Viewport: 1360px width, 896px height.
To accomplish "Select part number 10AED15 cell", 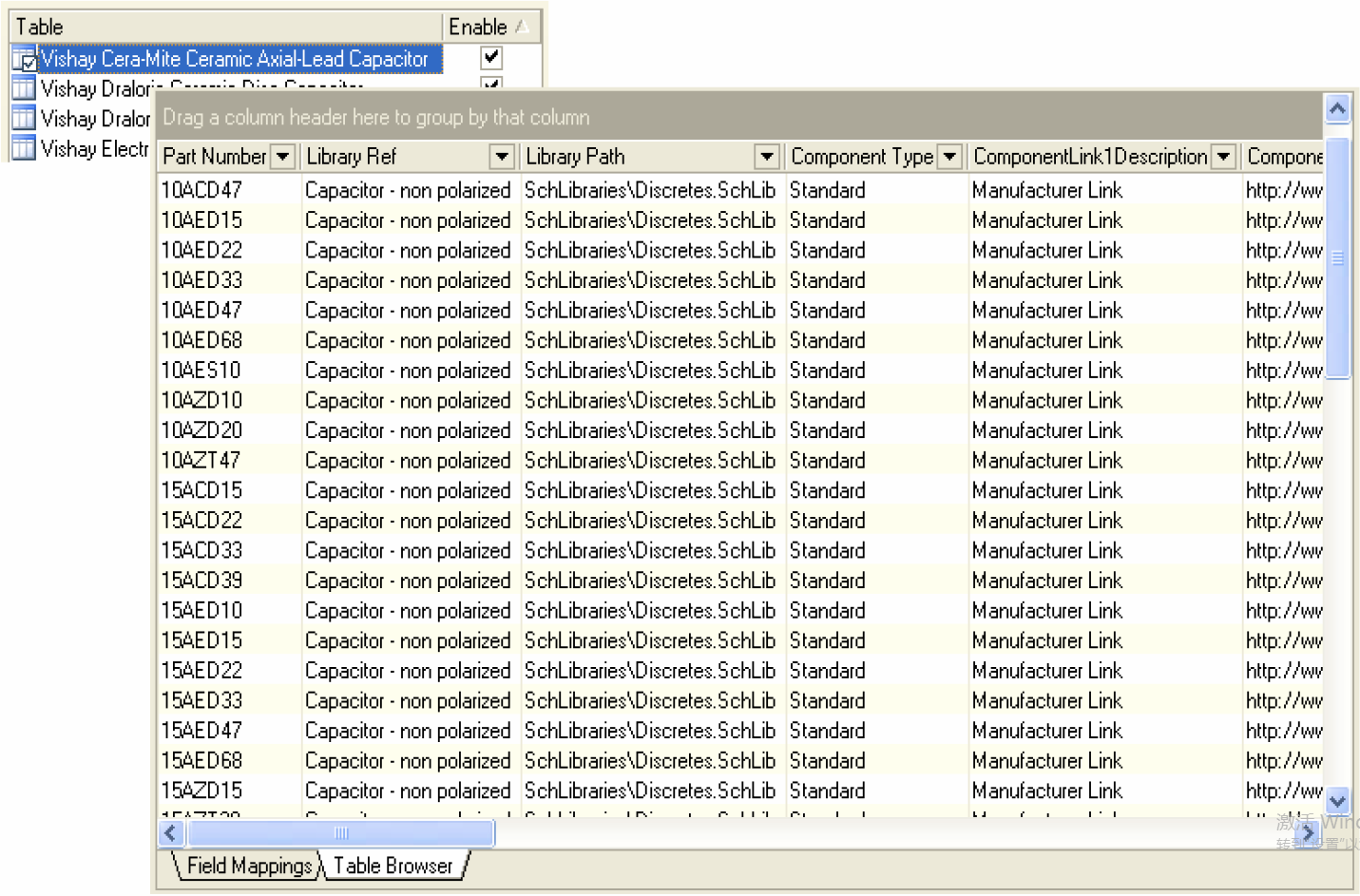I will pos(229,219).
